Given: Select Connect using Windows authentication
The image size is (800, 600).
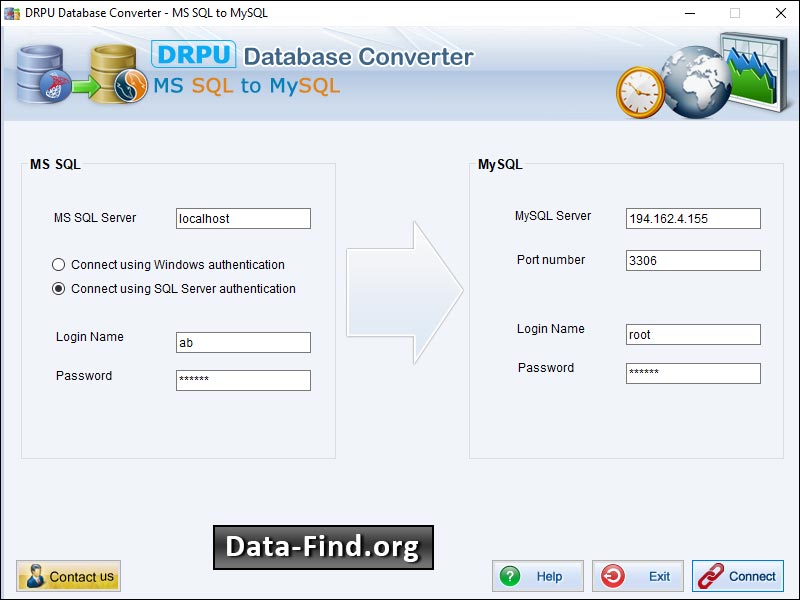Looking at the screenshot, I should point(58,264).
